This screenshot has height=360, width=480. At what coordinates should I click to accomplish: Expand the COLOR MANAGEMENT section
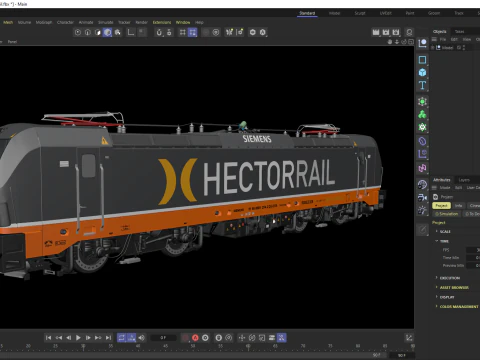(459, 306)
